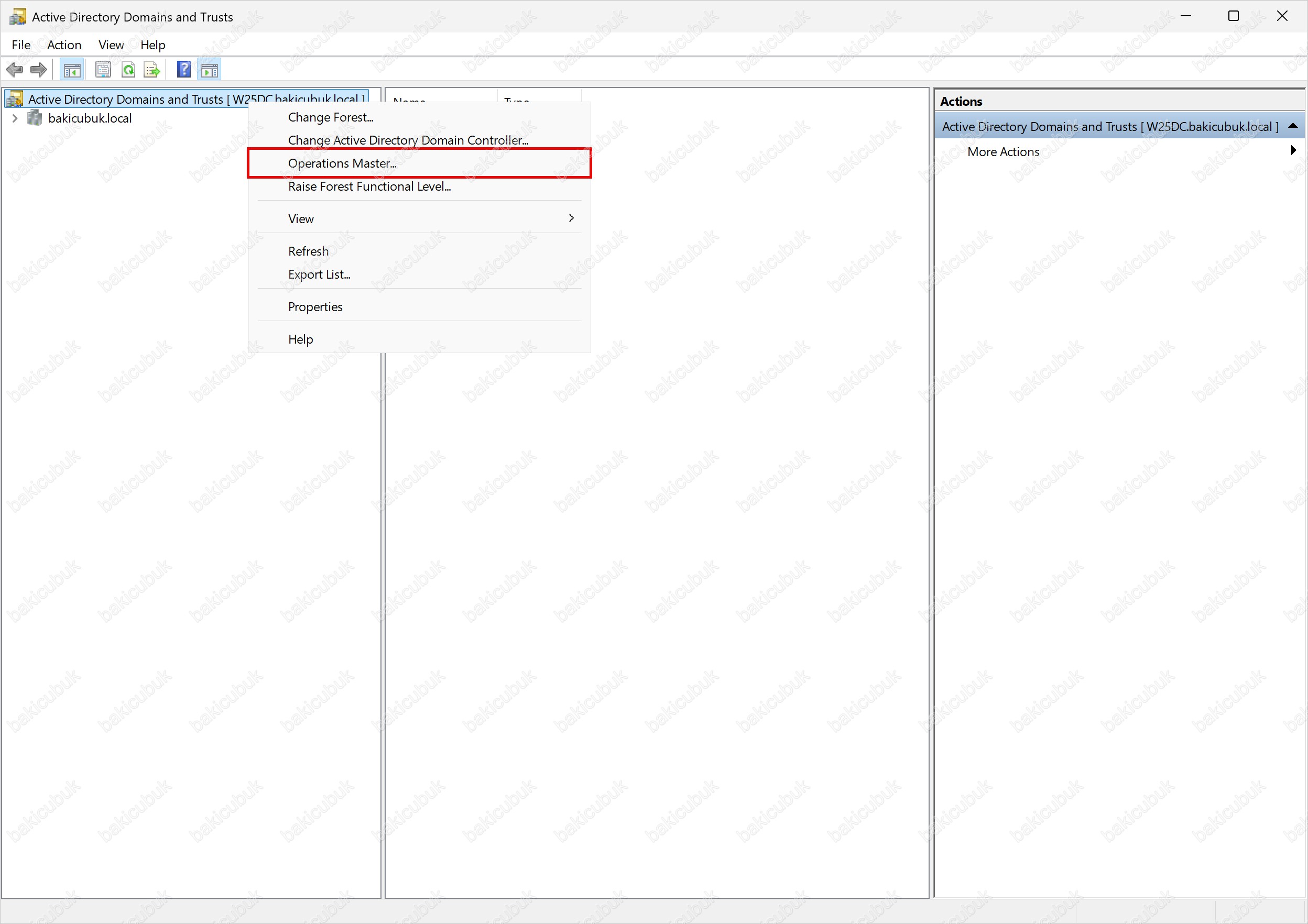Click the Back arrow toolbar icon
The image size is (1308, 924).
coord(14,70)
